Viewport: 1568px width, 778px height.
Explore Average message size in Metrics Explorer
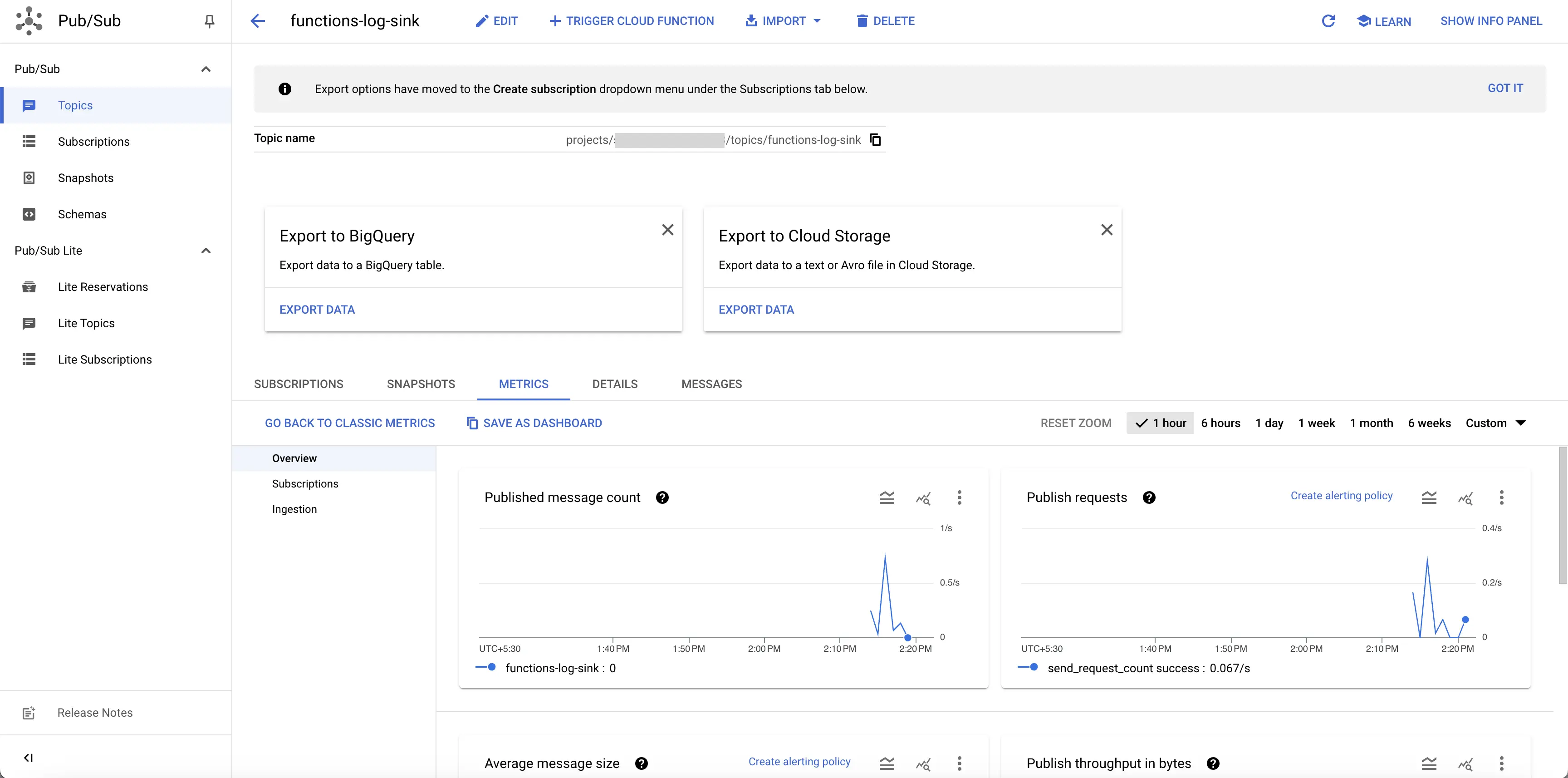(923, 764)
